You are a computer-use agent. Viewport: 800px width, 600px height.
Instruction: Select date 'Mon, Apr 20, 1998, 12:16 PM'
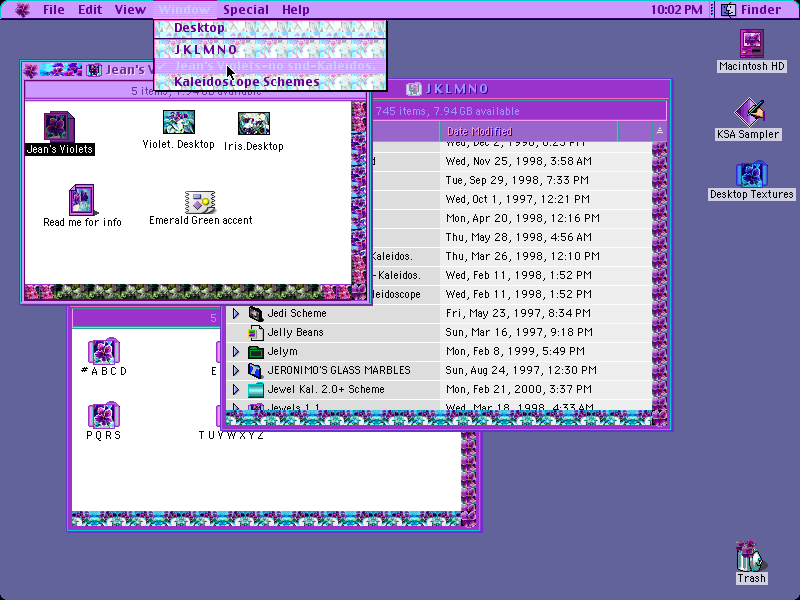click(522, 218)
